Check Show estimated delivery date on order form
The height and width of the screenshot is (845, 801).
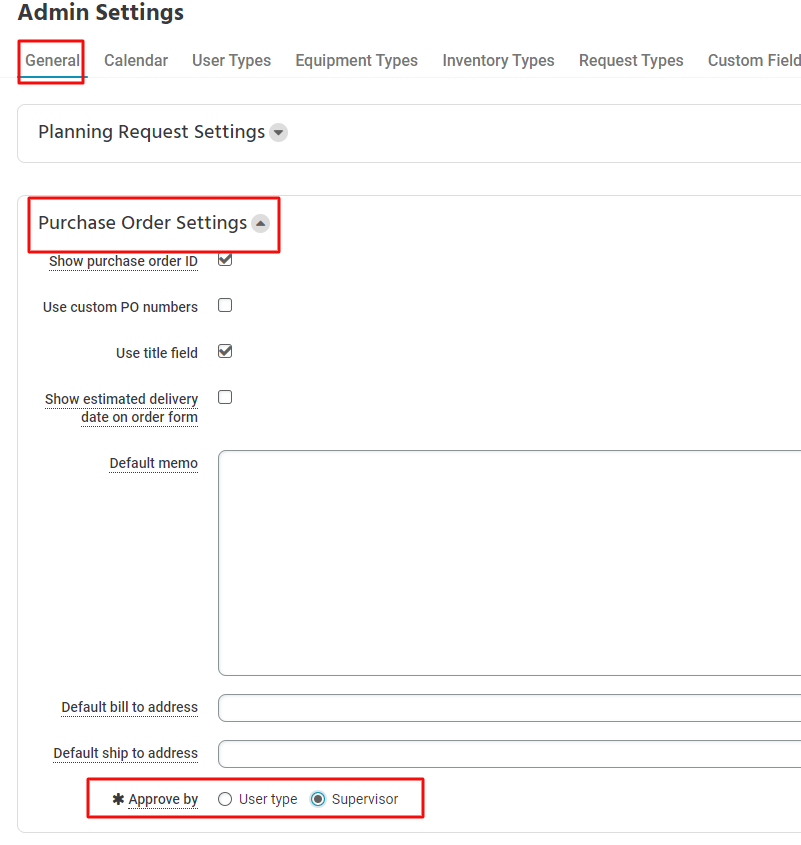[224, 397]
